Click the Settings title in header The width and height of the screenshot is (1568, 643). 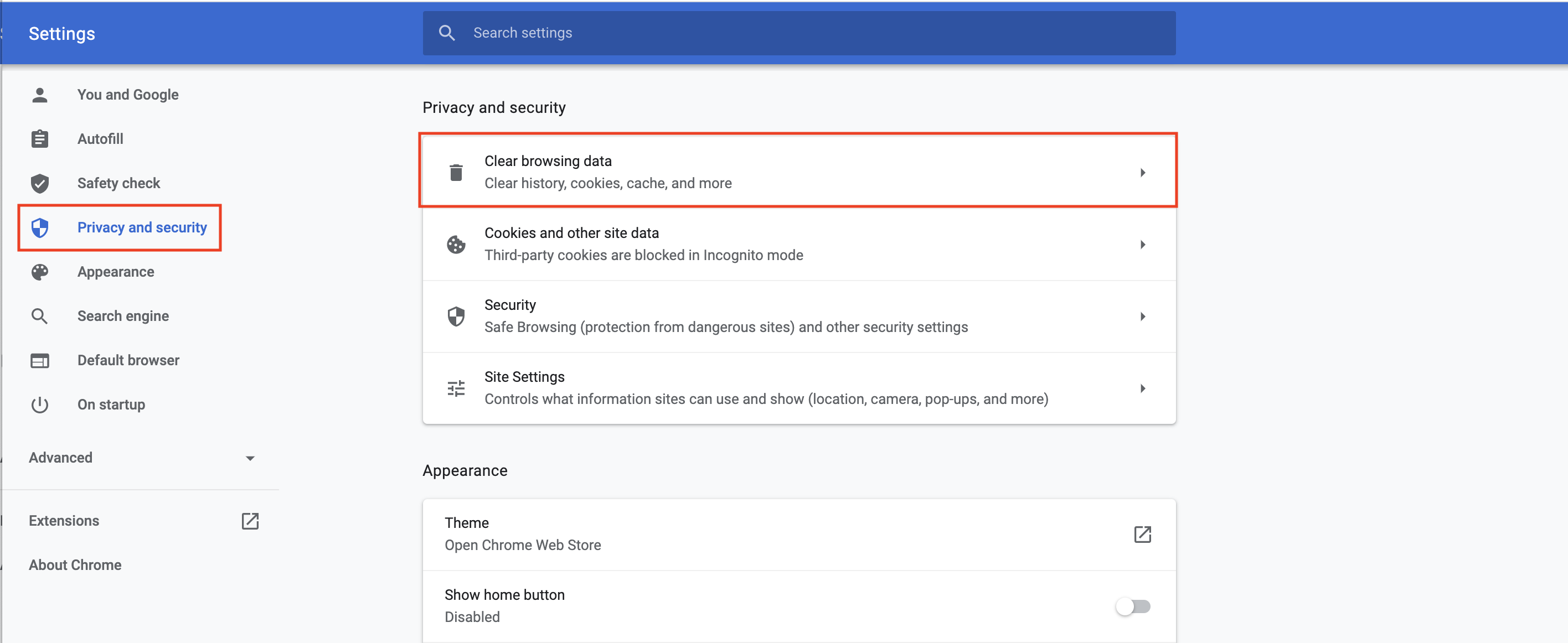[62, 33]
